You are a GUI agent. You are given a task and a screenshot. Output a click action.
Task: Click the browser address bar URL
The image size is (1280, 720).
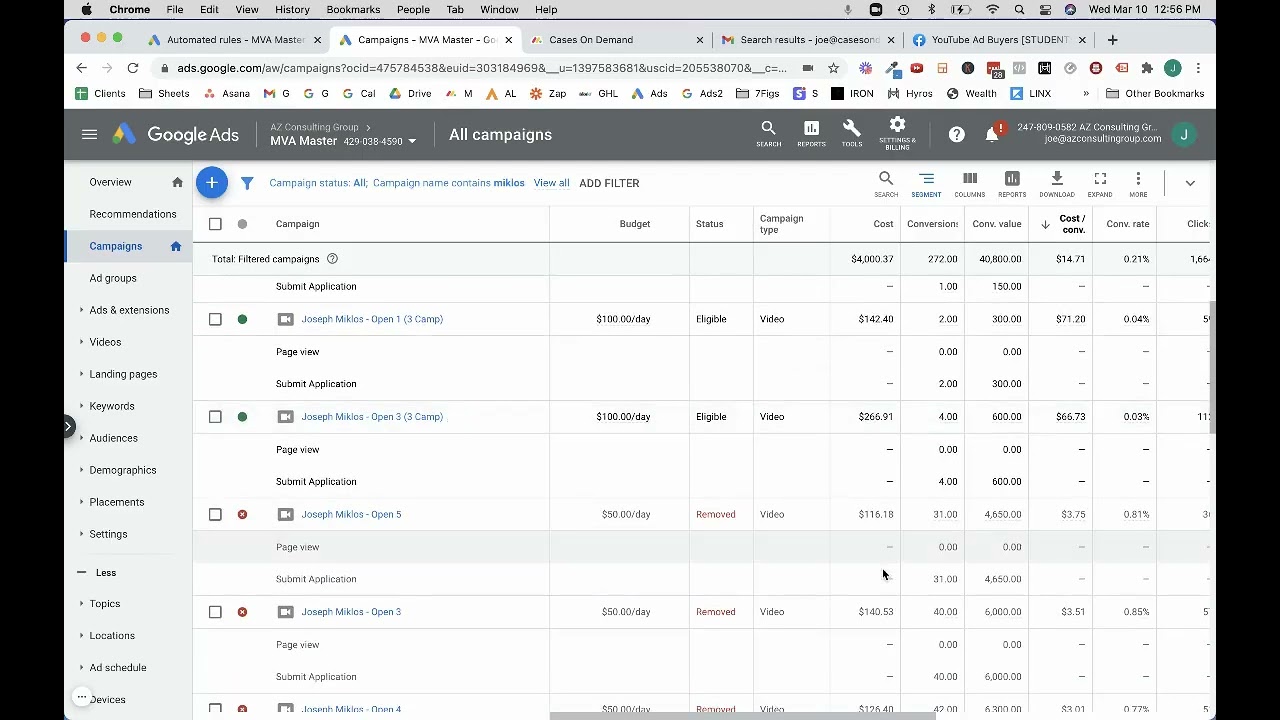point(481,68)
